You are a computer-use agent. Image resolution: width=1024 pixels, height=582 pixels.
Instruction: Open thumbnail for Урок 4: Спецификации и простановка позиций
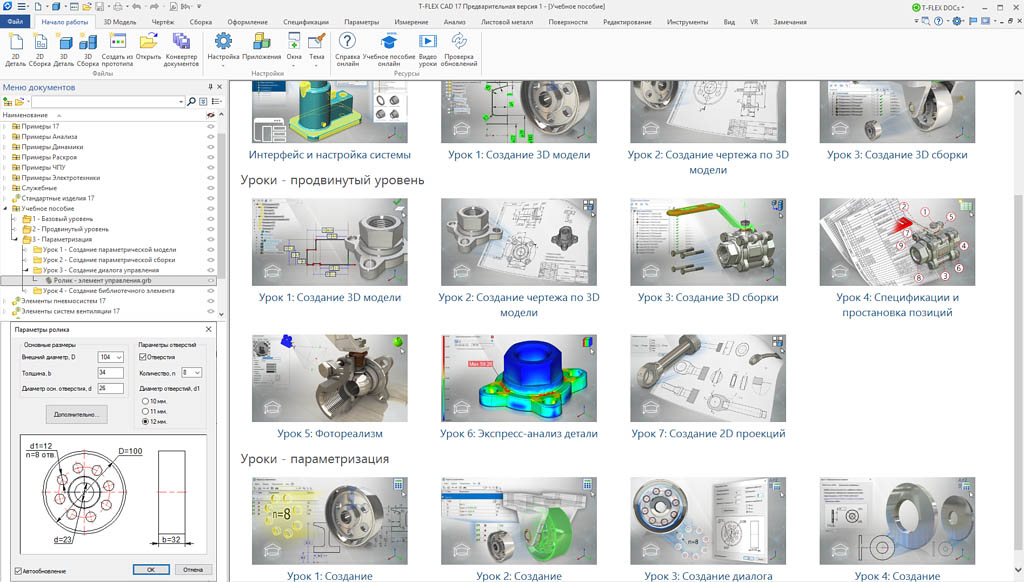pos(897,242)
